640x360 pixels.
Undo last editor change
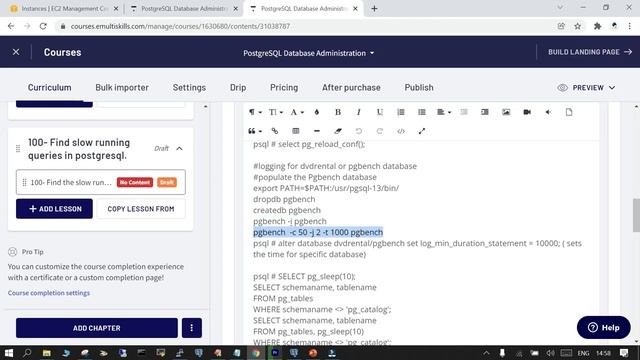[359, 131]
